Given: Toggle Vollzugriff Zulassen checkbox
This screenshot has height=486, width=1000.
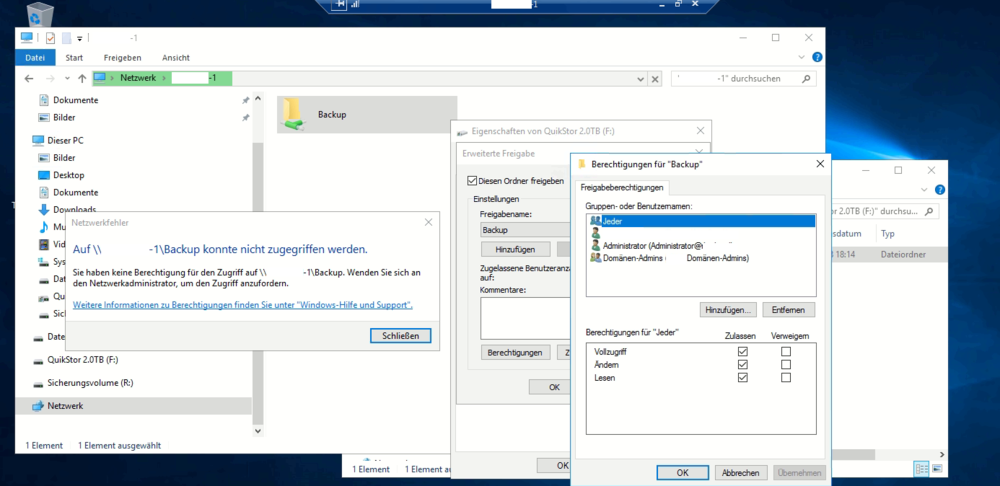Looking at the screenshot, I should click(x=742, y=352).
